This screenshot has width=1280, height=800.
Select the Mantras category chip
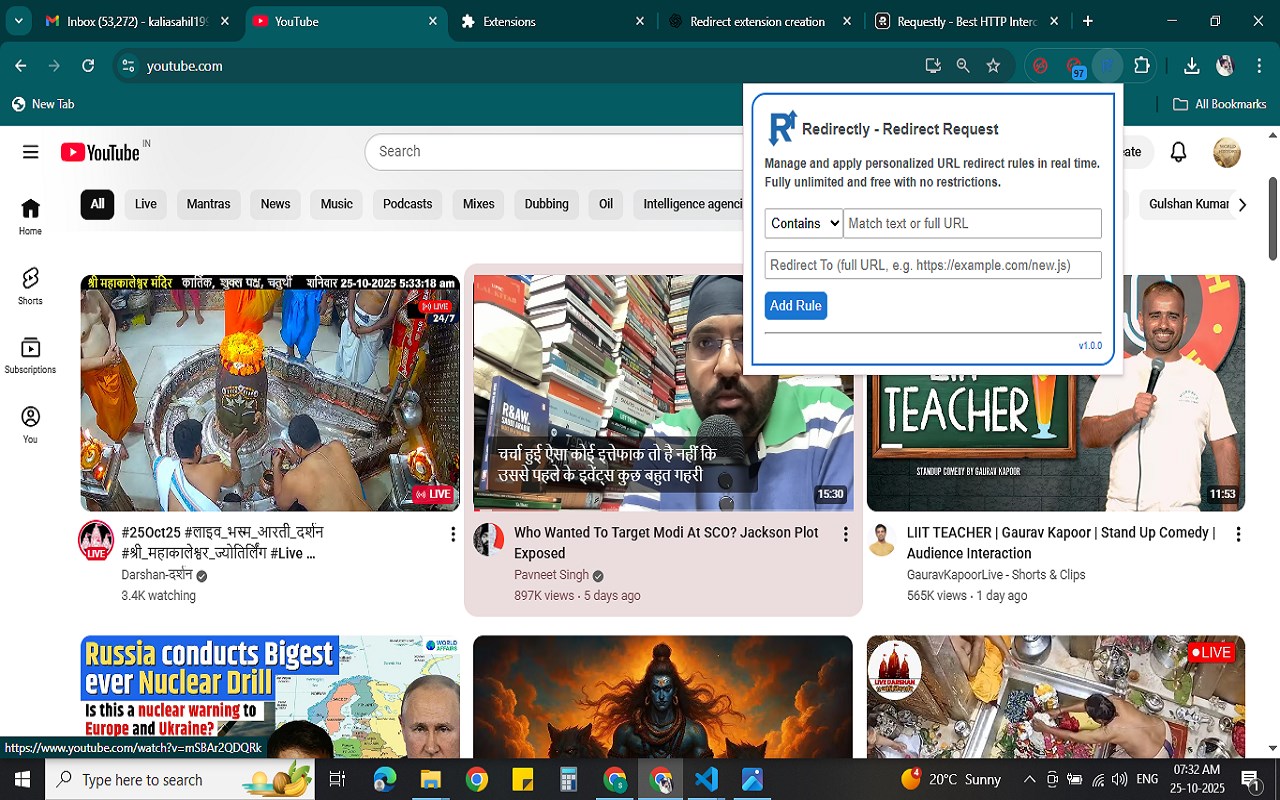point(208,204)
